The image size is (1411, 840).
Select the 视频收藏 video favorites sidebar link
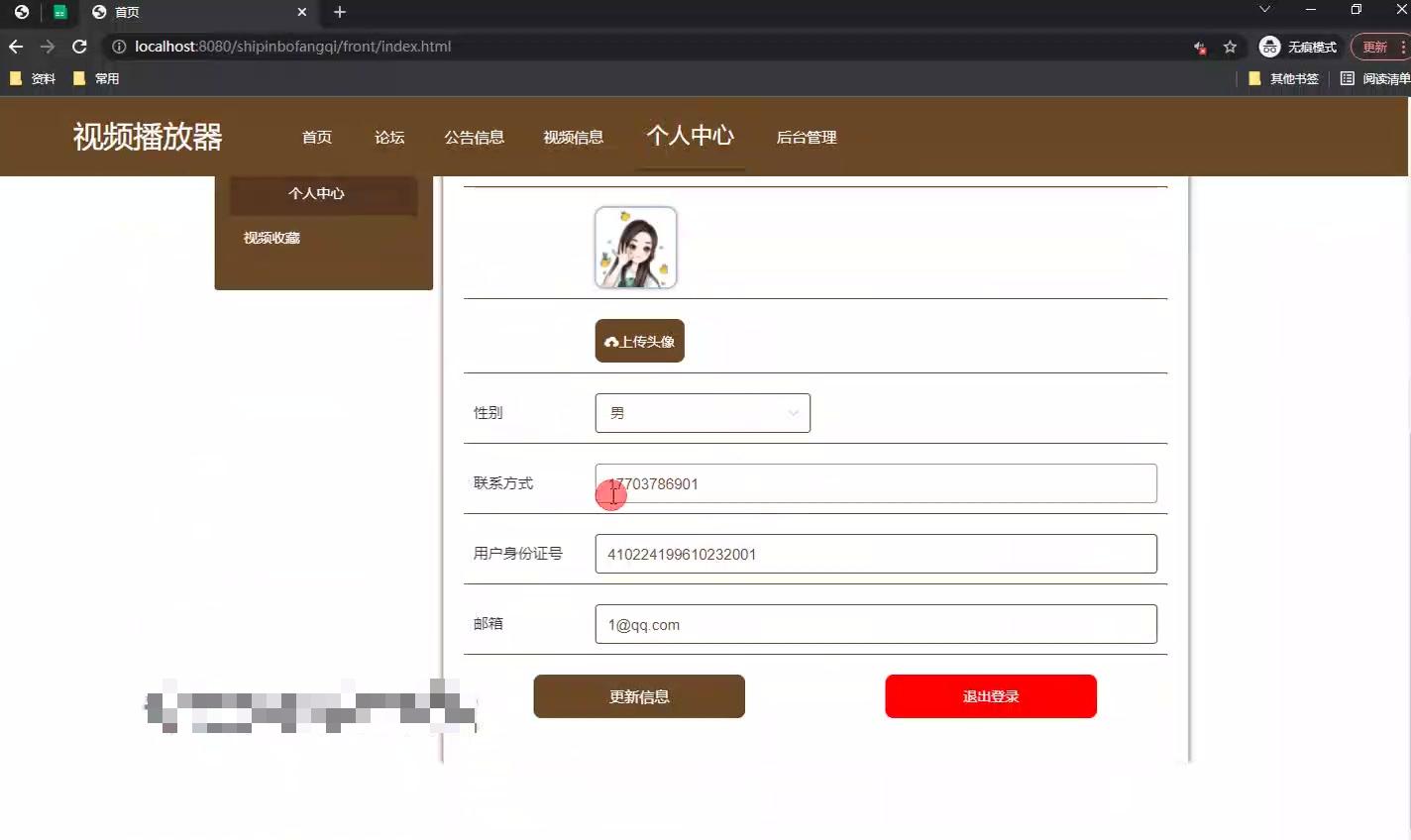[271, 238]
